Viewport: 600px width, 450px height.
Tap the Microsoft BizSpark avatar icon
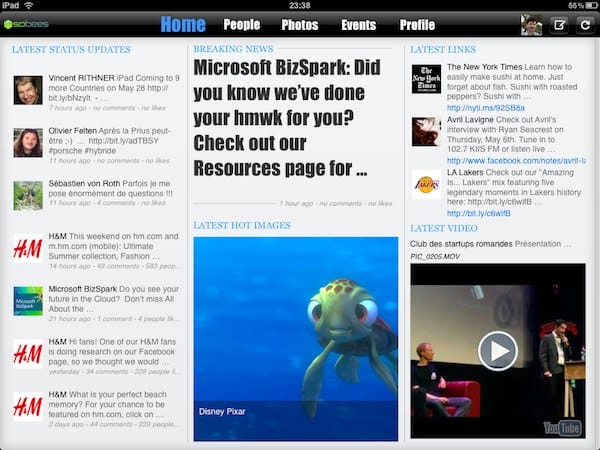(x=28, y=300)
